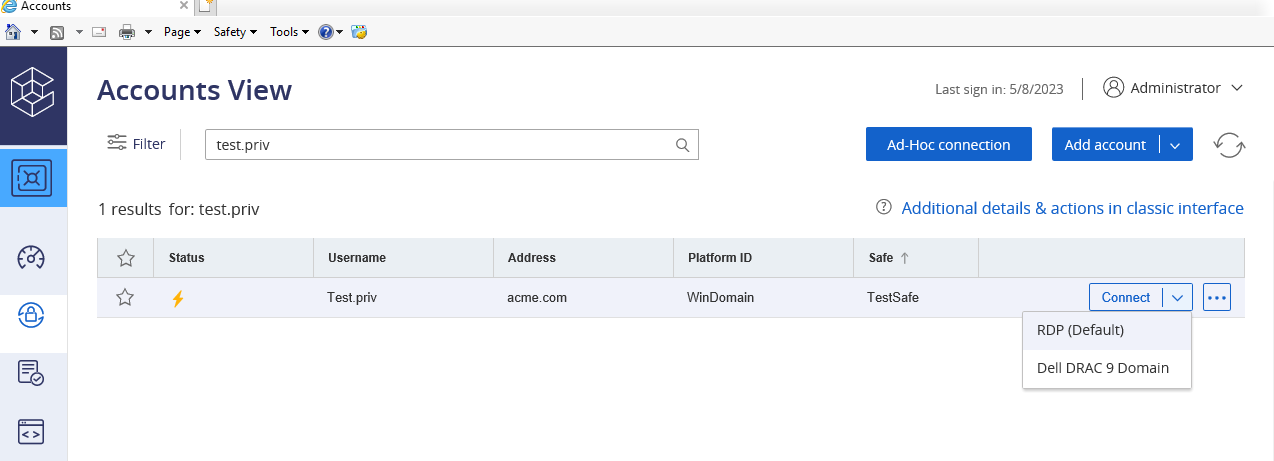Click the Filter sliders icon
The height and width of the screenshot is (461, 1274).
117,143
